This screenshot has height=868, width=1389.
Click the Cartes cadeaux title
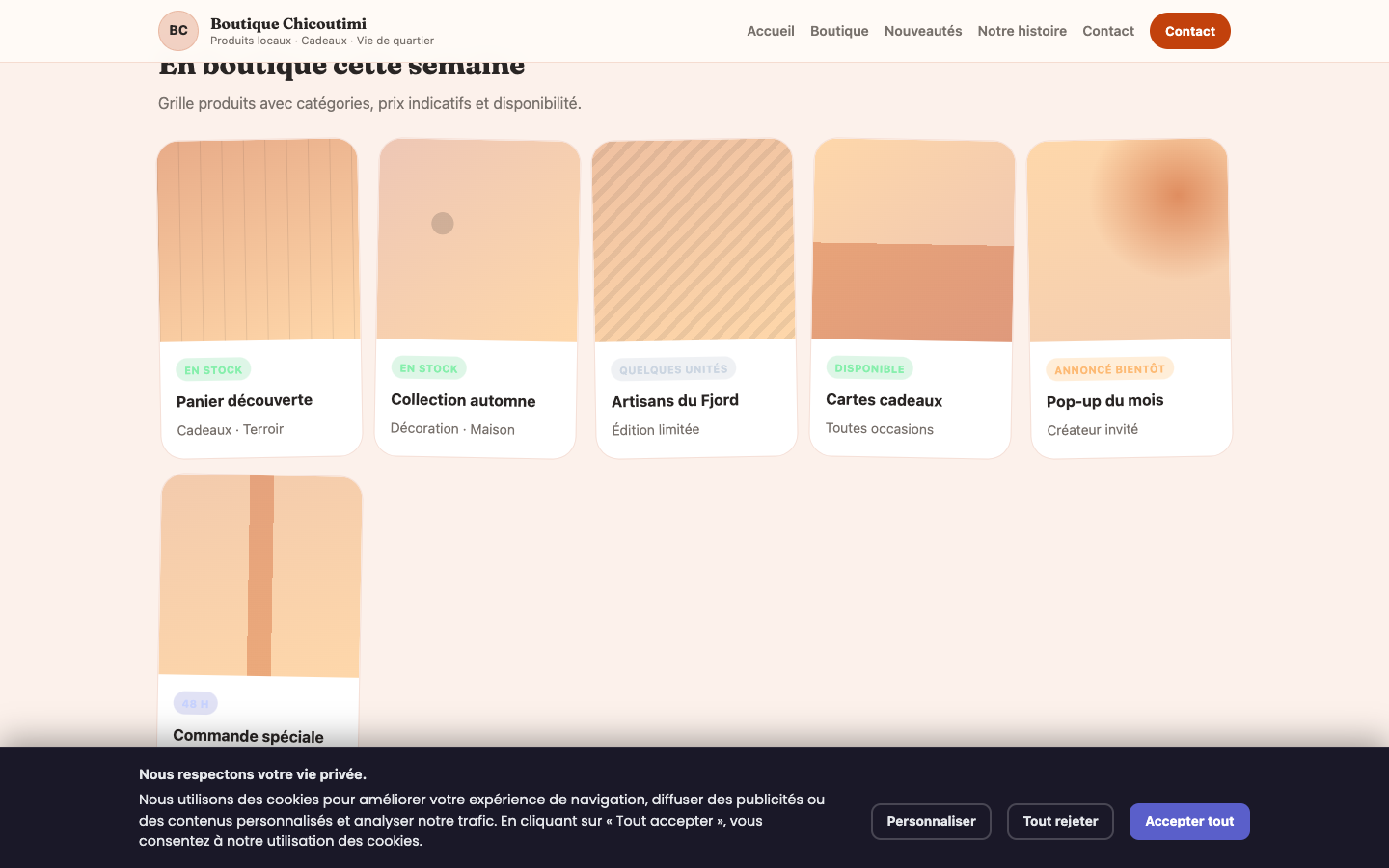tap(884, 400)
